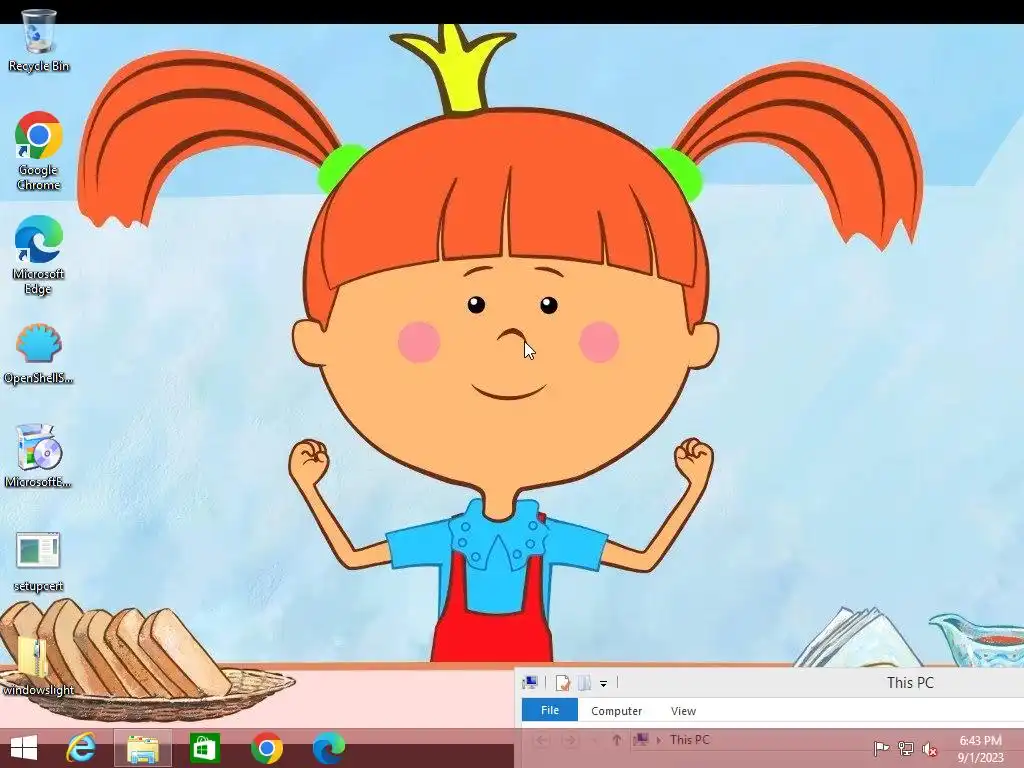This screenshot has width=1024, height=768.
Task: Select the MicrosoftE... installer desktop icon
Action: click(39, 456)
